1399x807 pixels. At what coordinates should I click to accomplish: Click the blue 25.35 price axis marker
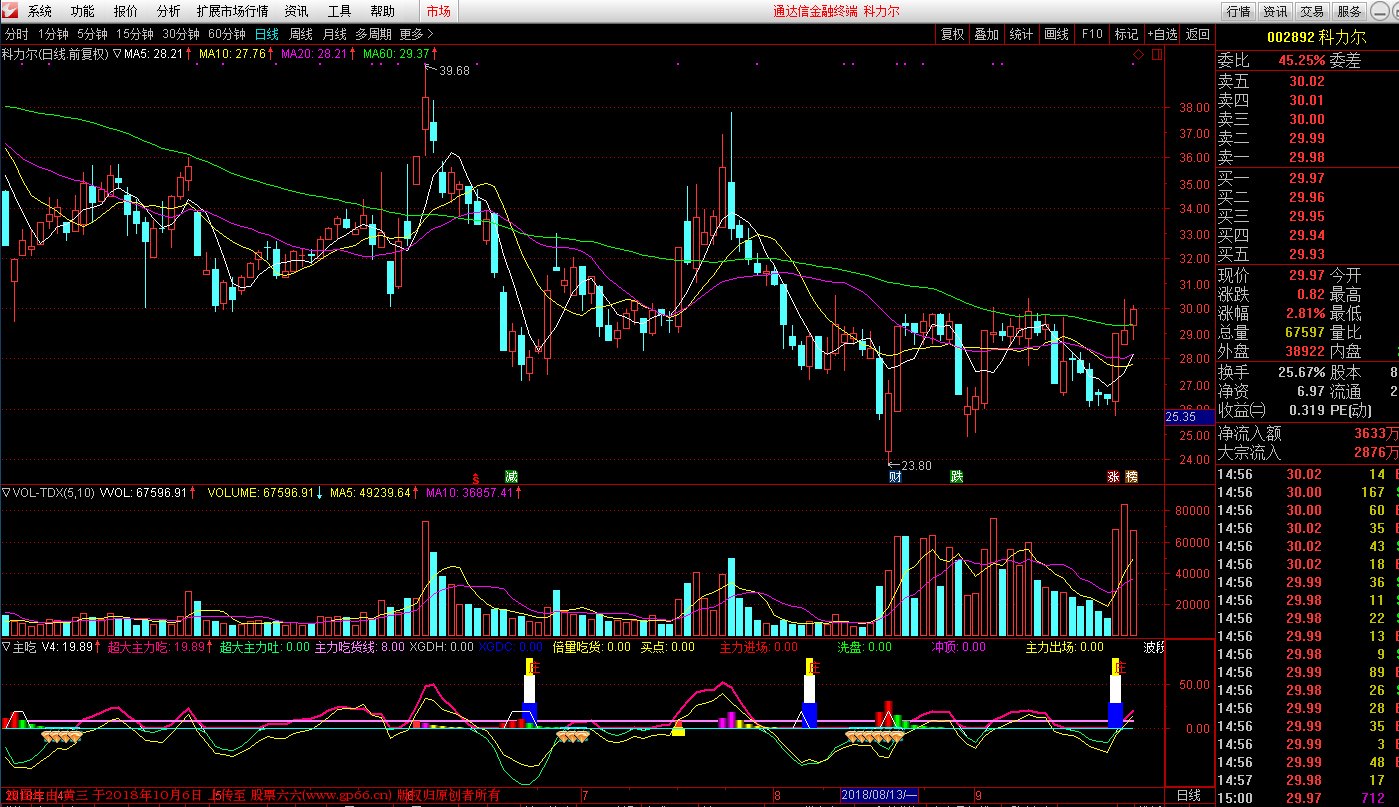(1190, 416)
